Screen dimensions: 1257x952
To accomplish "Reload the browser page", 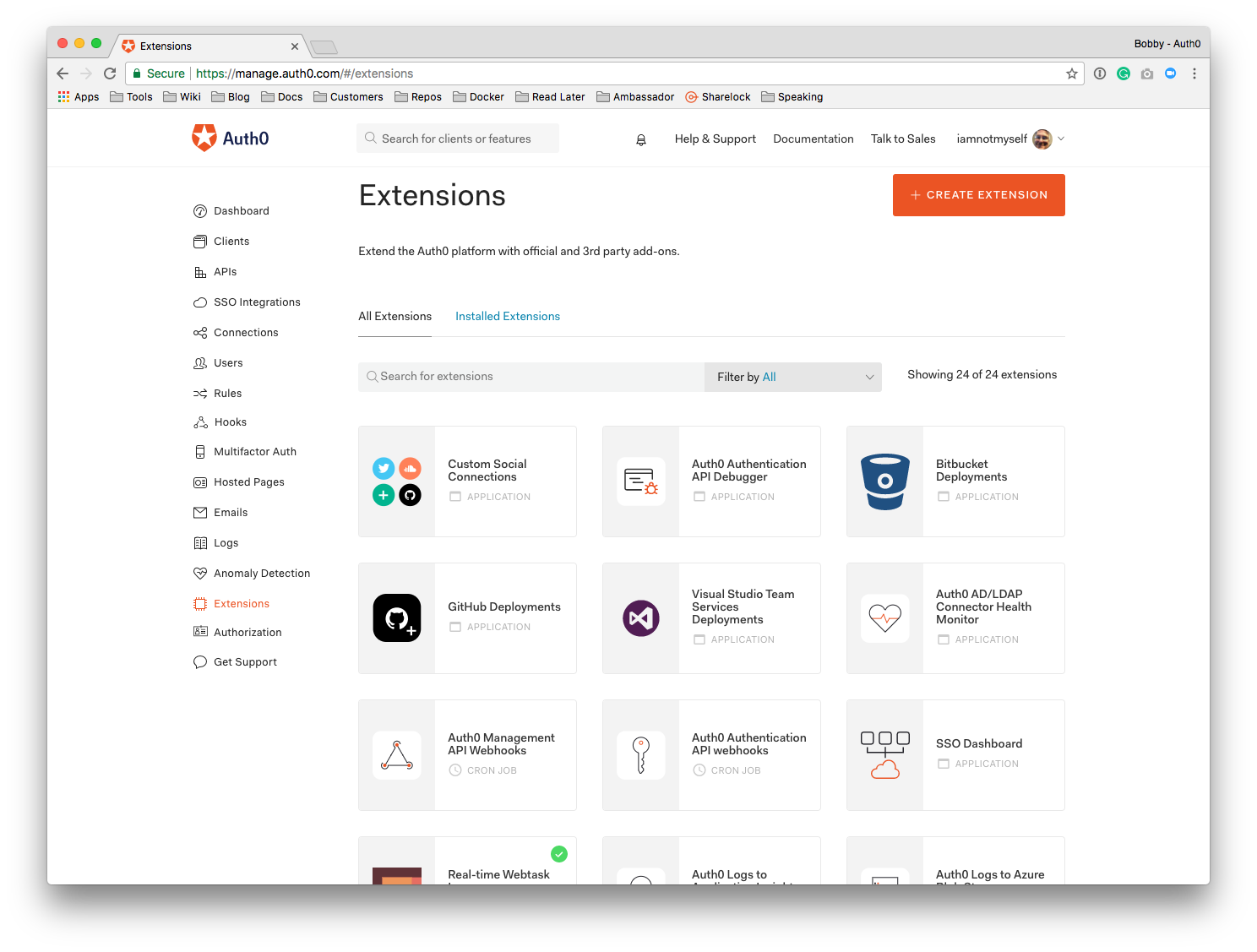I will [110, 73].
